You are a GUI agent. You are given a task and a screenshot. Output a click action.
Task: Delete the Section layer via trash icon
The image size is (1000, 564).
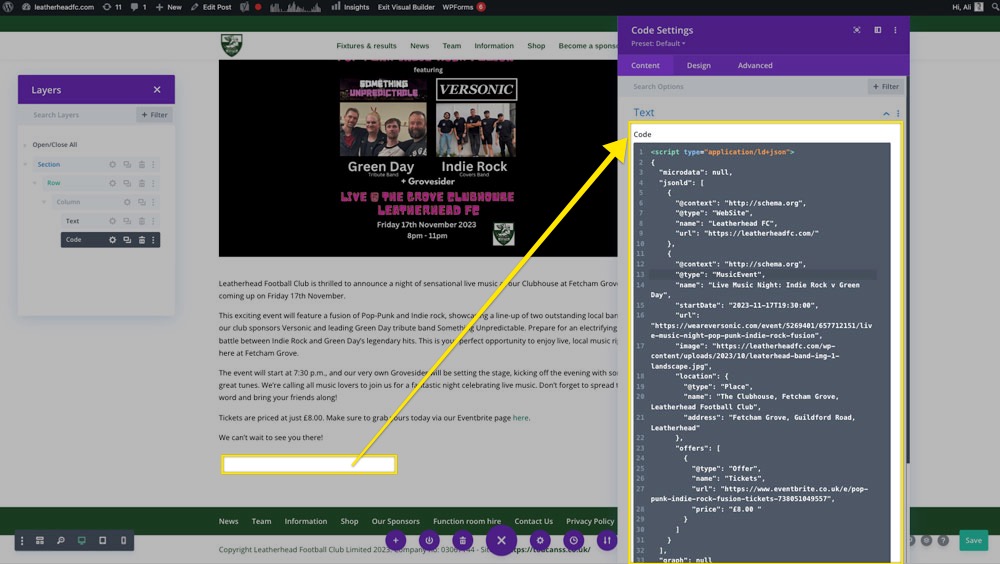(142, 165)
